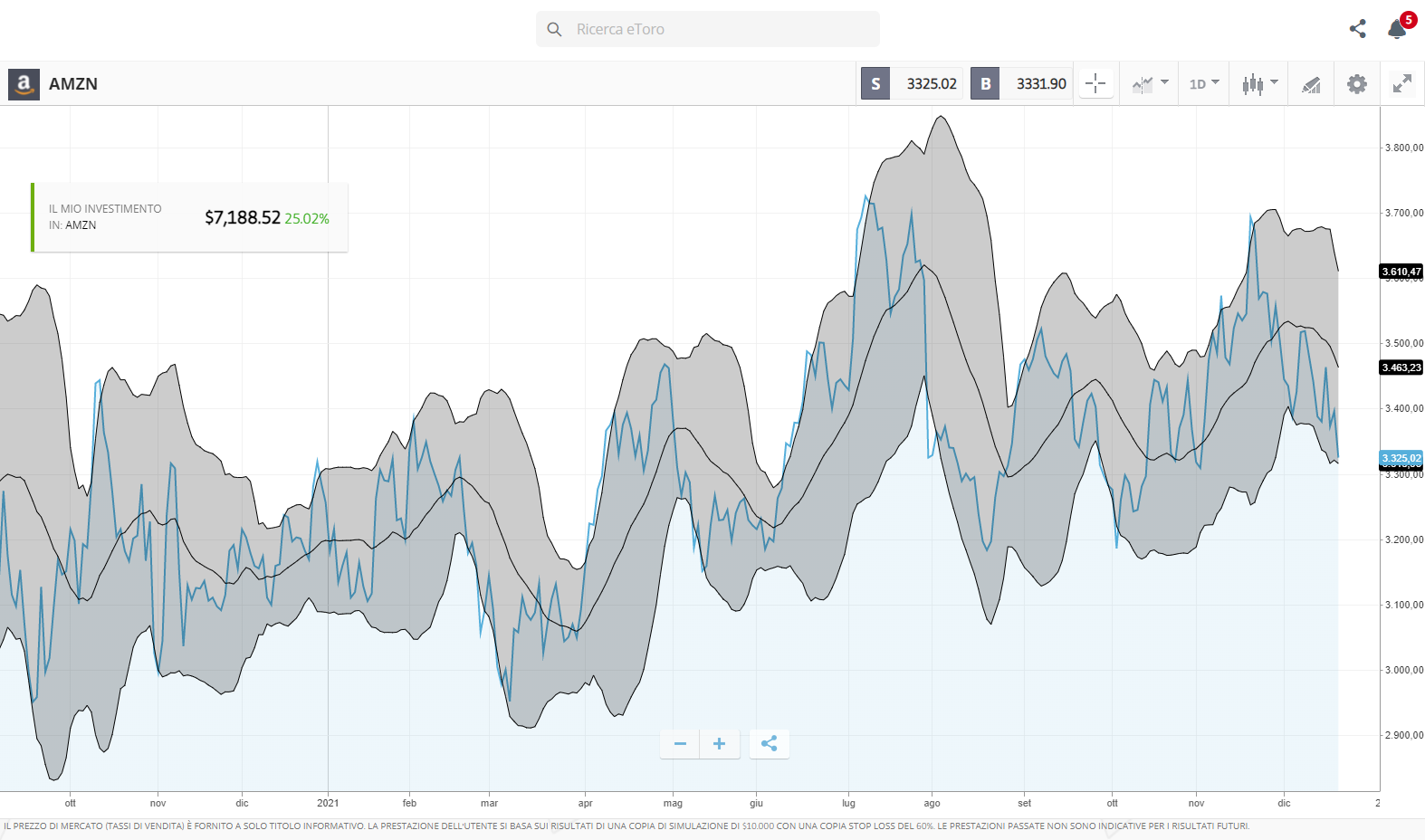Viewport: 1425px width, 840px height.
Task: Select the drawing tools pencil icon
Action: 1311,84
